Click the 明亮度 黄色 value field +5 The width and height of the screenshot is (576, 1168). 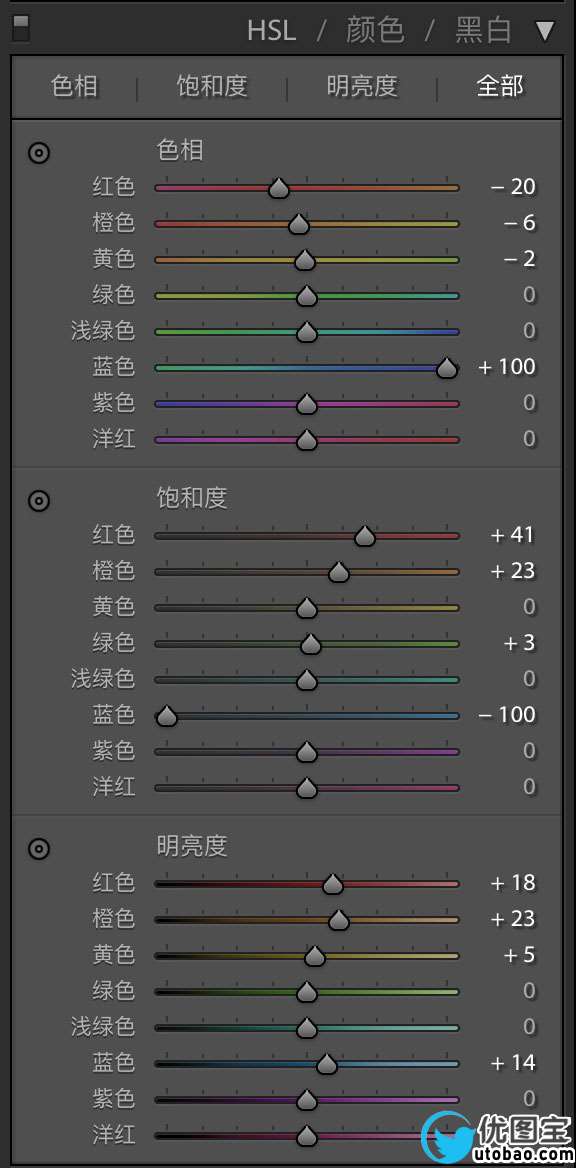point(520,954)
